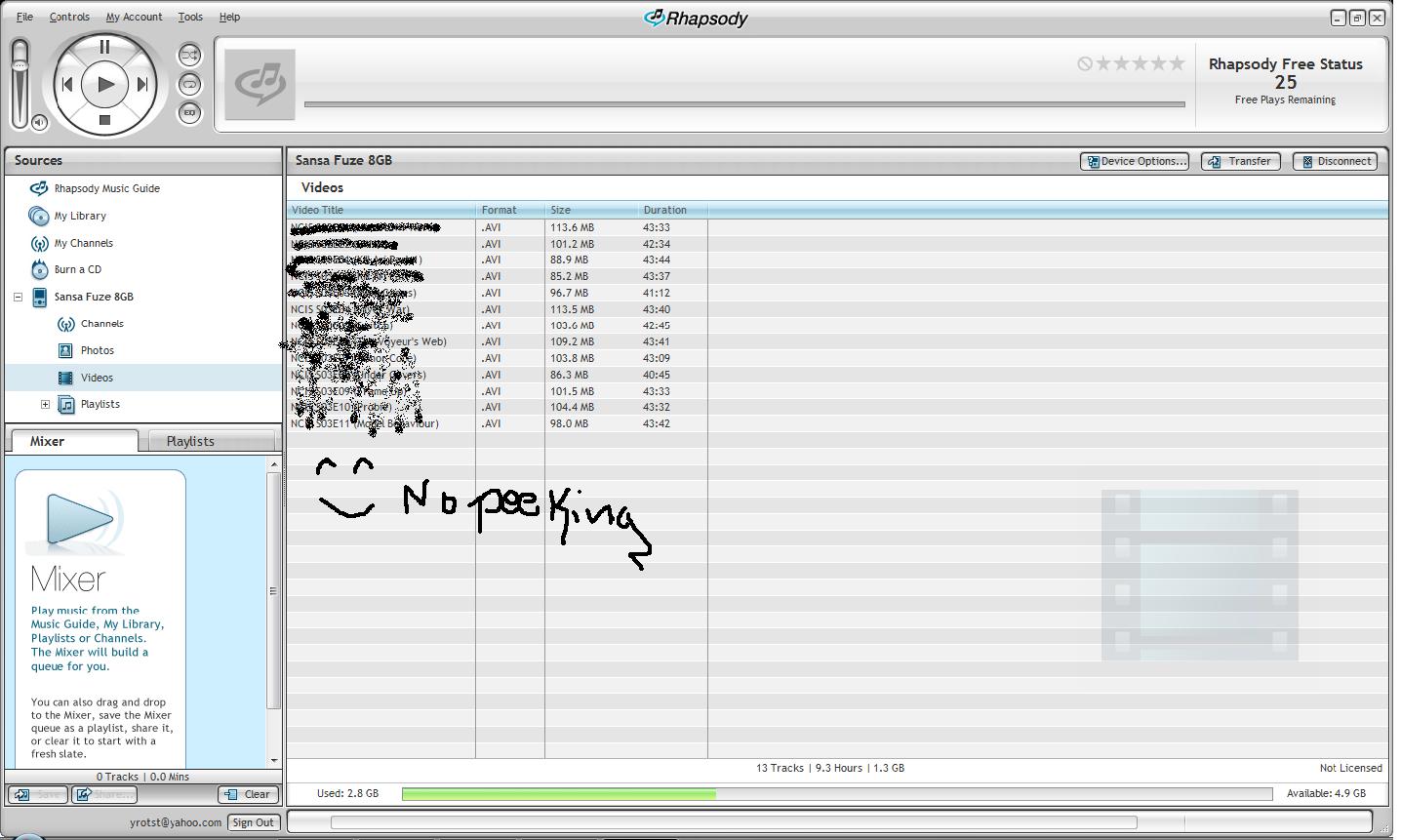Select the 98.0 MB video row
The image size is (1401, 840).
click(x=837, y=423)
